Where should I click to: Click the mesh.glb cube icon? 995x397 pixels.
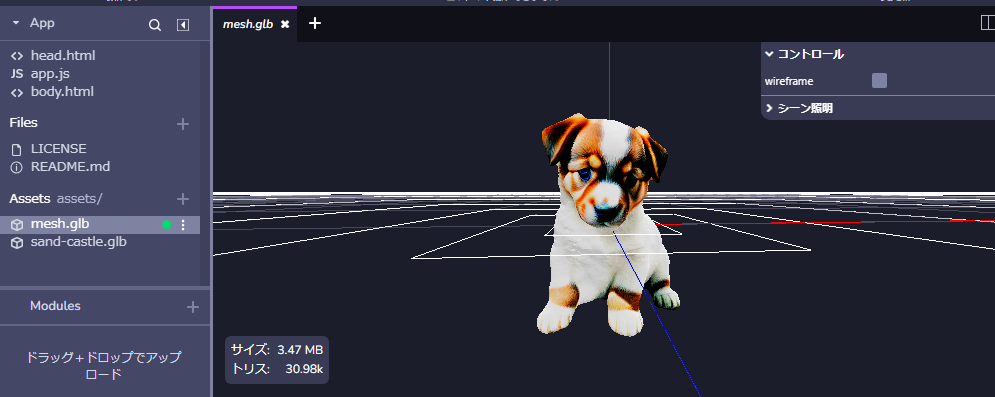tap(17, 225)
